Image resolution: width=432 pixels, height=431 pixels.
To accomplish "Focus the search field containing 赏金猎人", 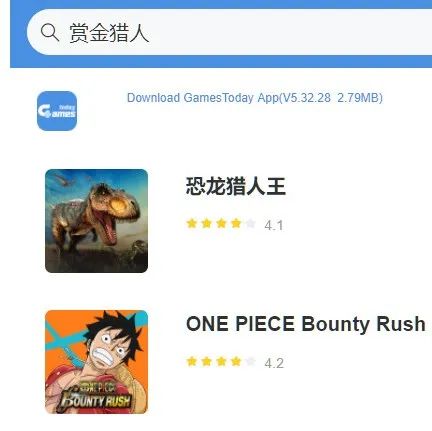I will (x=229, y=32).
